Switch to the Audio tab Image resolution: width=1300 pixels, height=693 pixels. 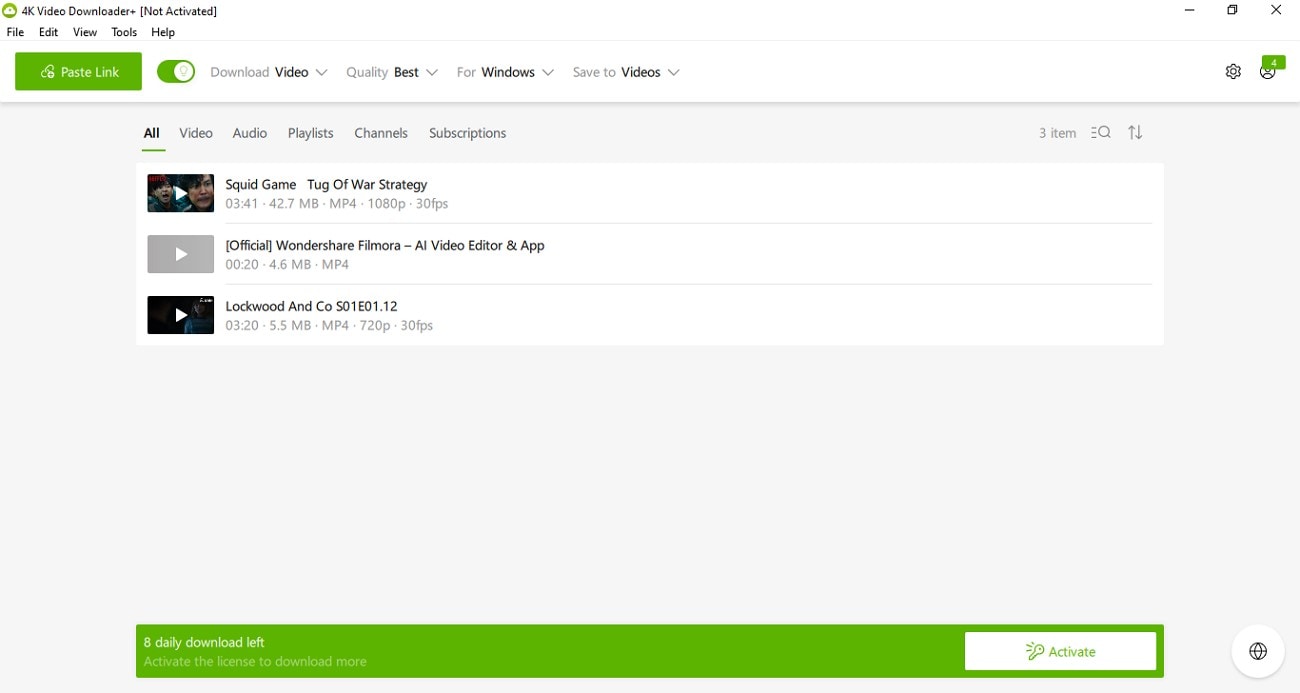tap(250, 133)
